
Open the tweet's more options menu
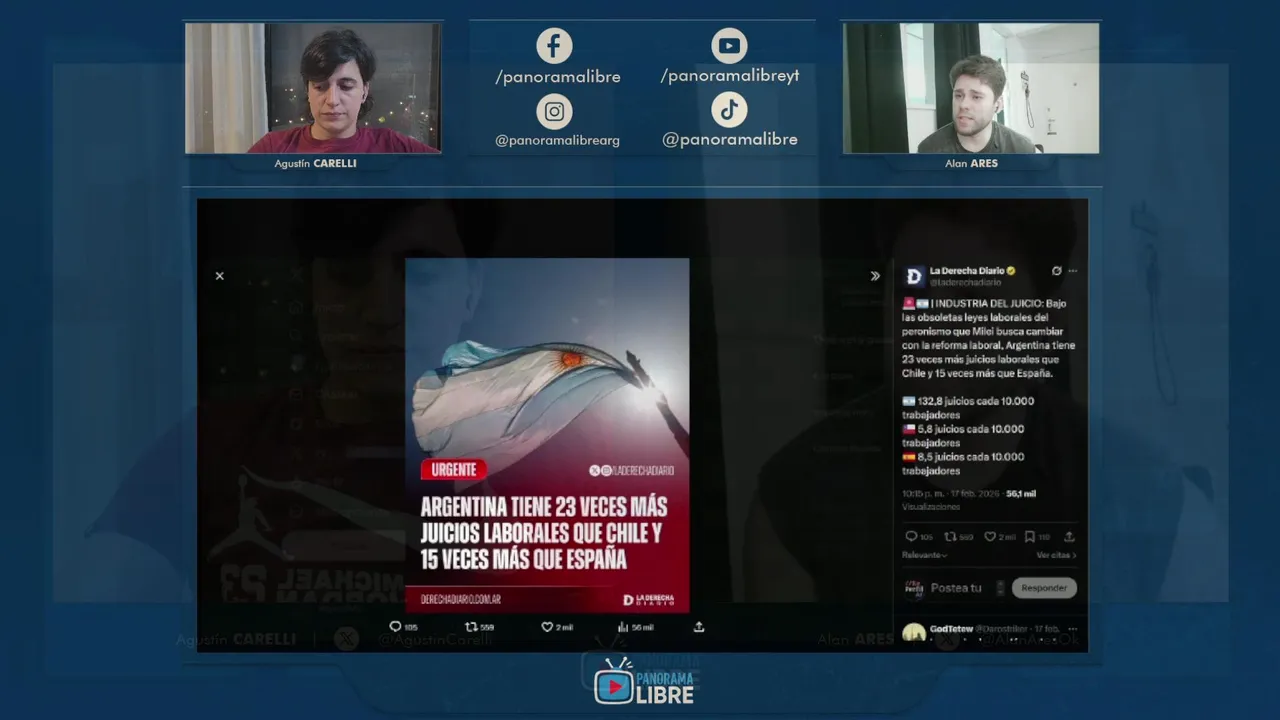pyautogui.click(x=1073, y=271)
